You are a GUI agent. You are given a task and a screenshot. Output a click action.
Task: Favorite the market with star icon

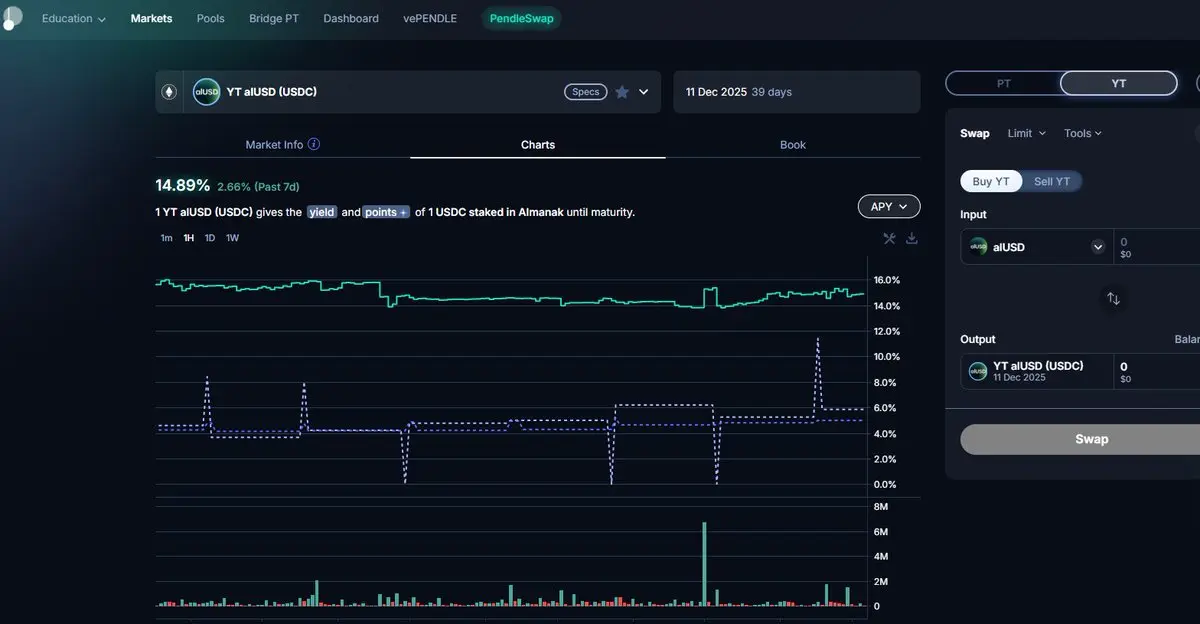point(622,92)
